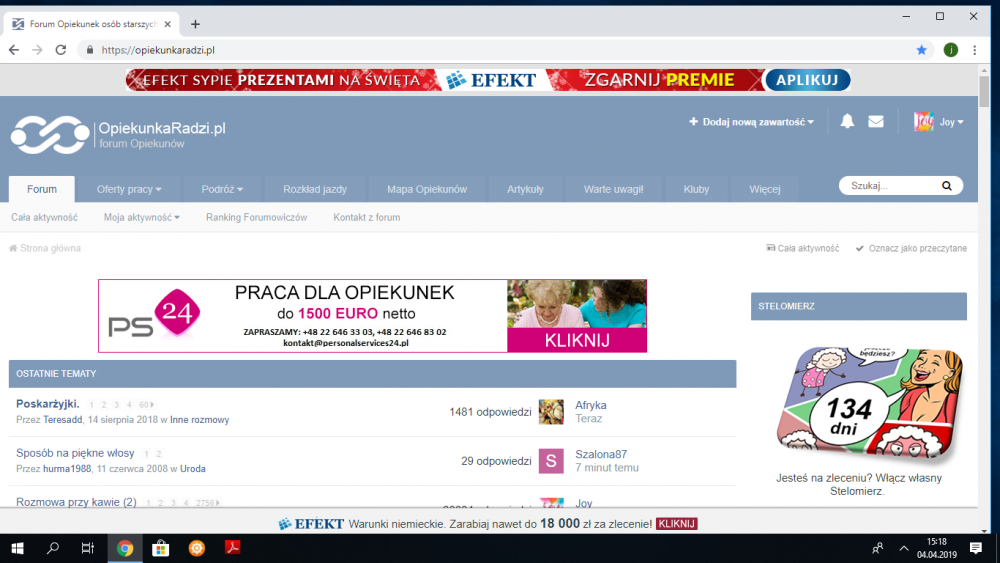
Task: Open Sposób na piękne włosy topic
Action: tap(75, 453)
